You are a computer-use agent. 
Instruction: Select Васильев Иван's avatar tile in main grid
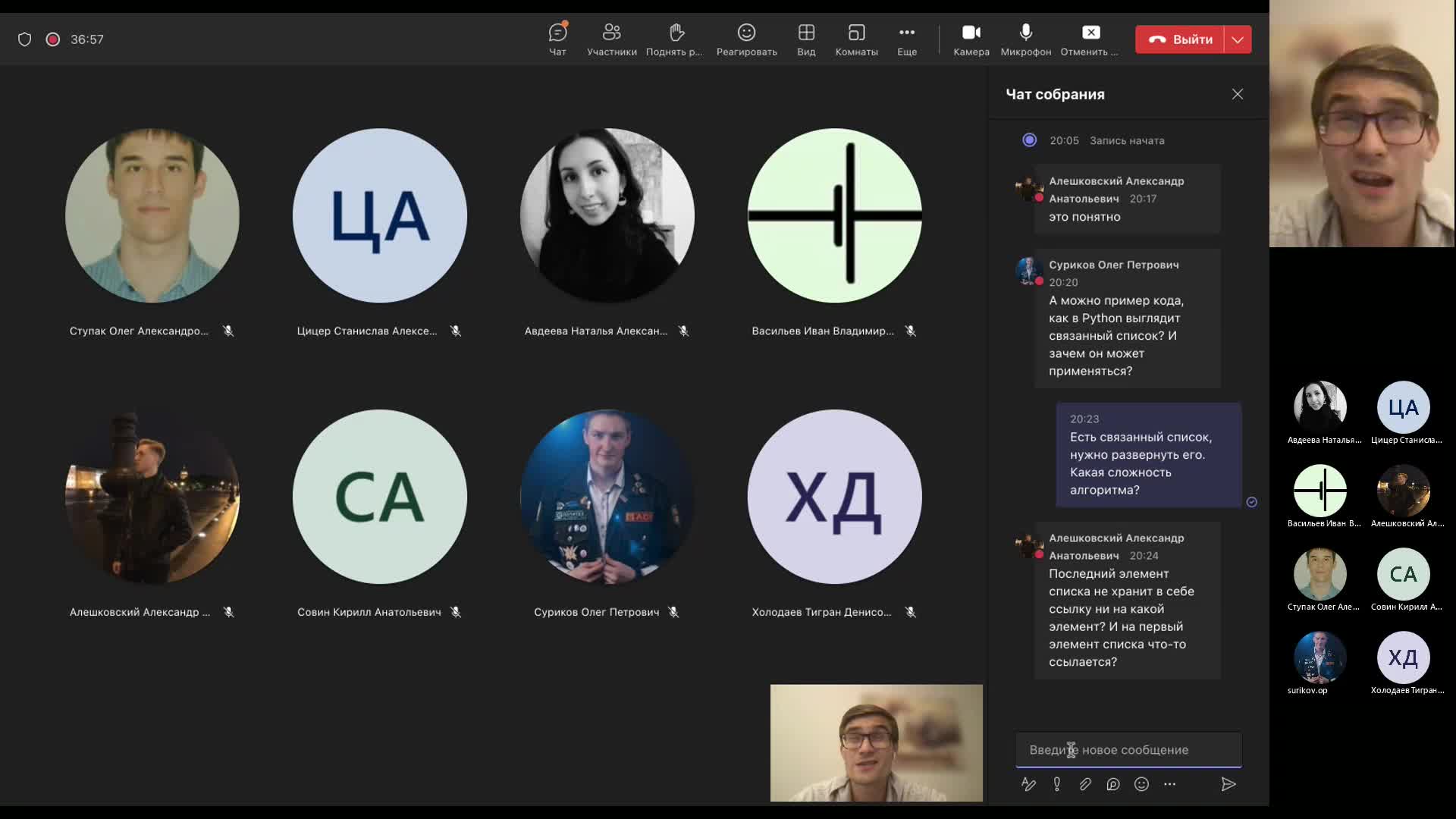(835, 215)
